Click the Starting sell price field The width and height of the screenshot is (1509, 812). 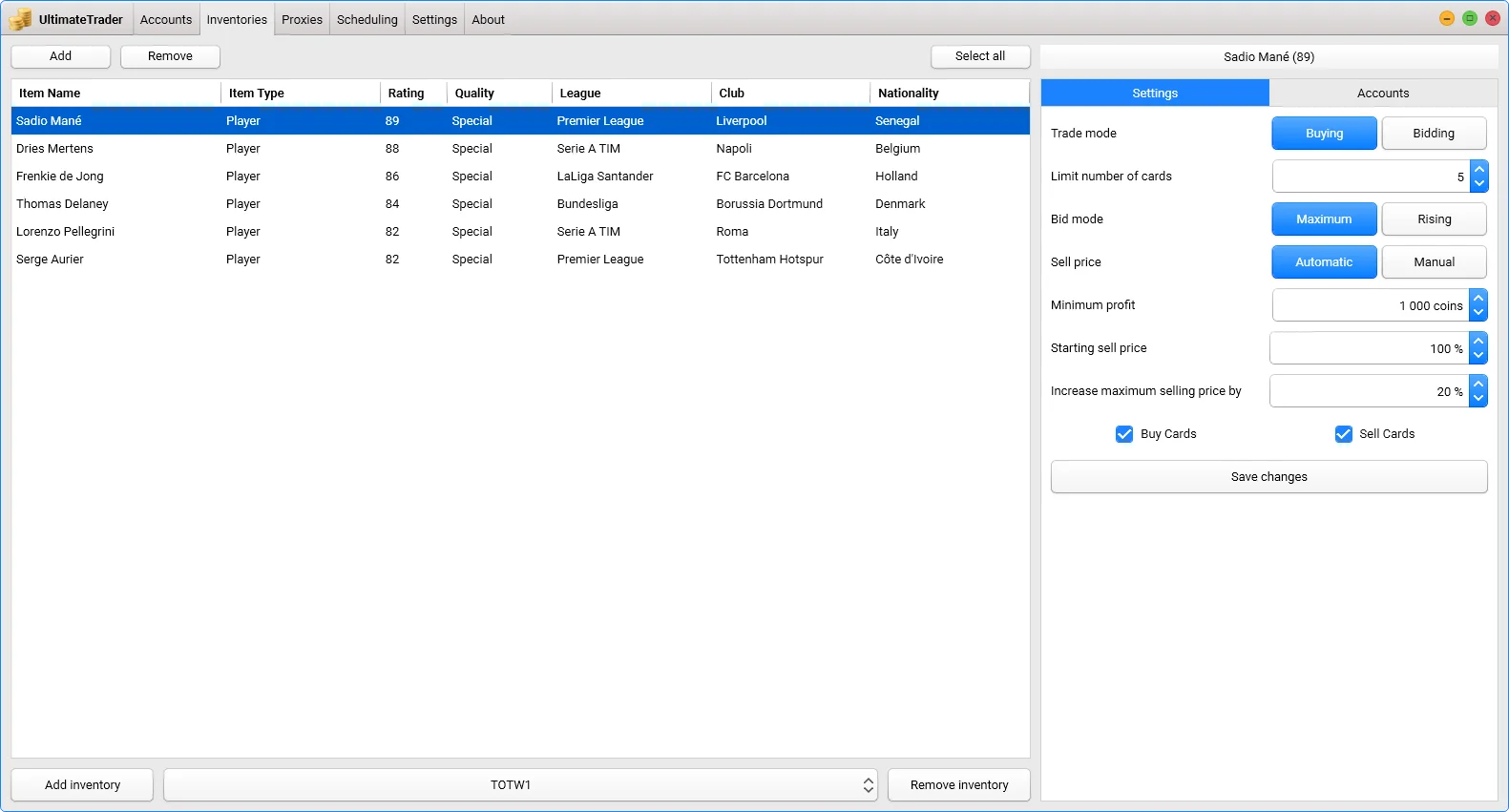click(x=1370, y=348)
